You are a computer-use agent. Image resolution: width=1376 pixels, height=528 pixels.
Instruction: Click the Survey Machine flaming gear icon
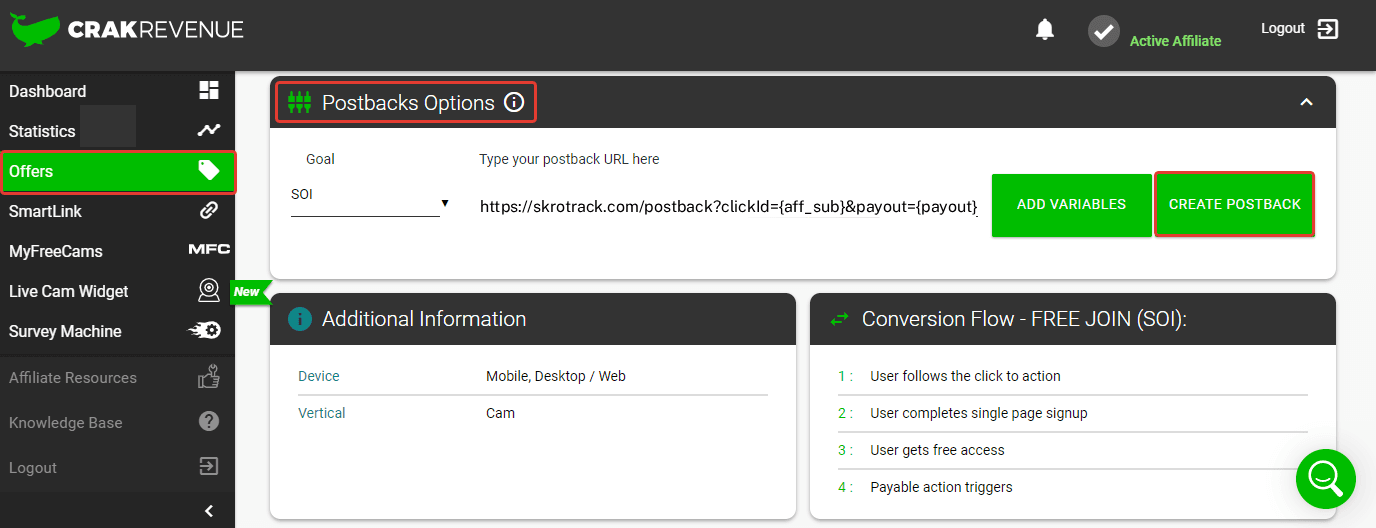(x=205, y=331)
